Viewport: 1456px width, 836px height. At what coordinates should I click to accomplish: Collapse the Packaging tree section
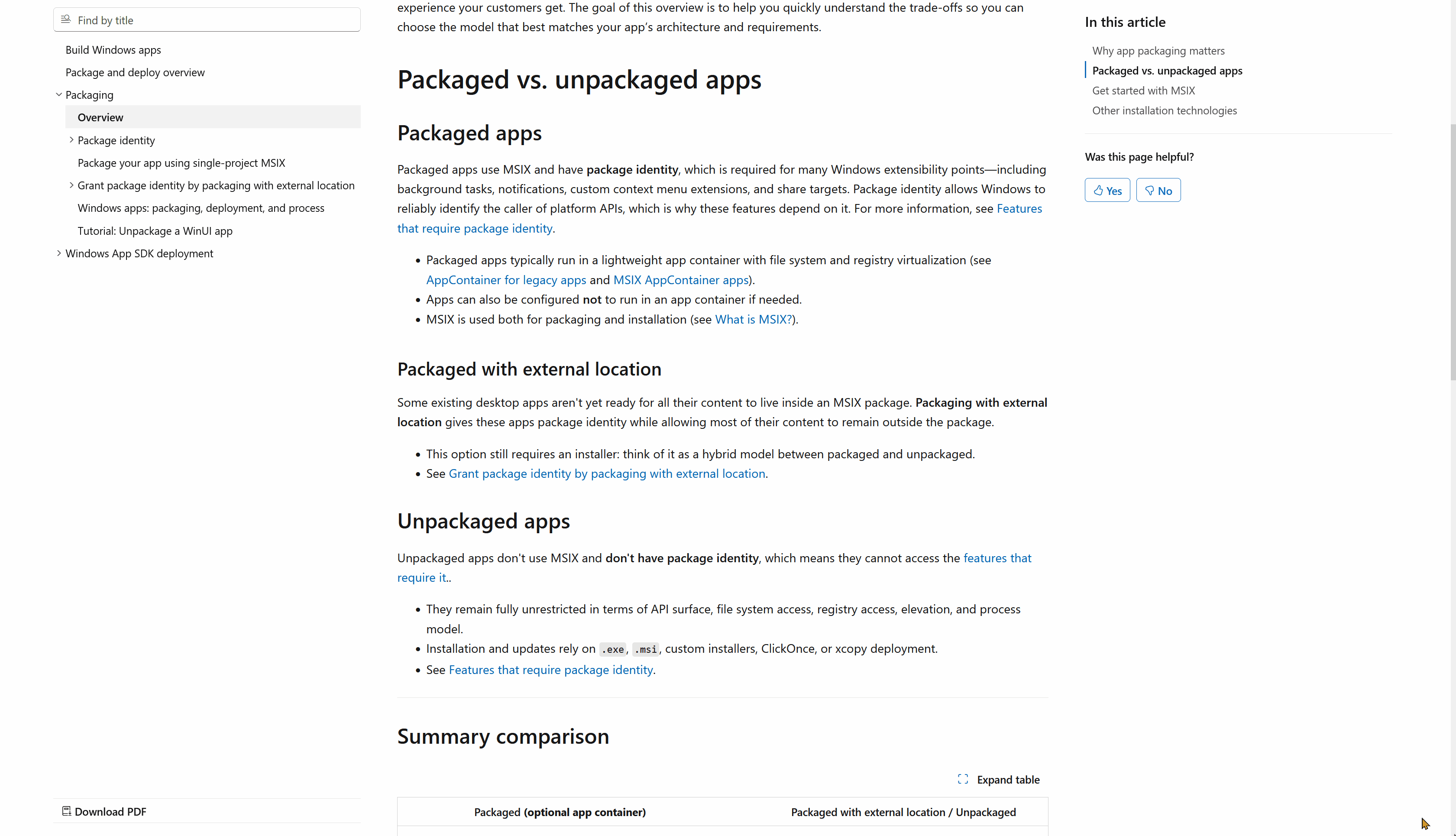point(58,95)
